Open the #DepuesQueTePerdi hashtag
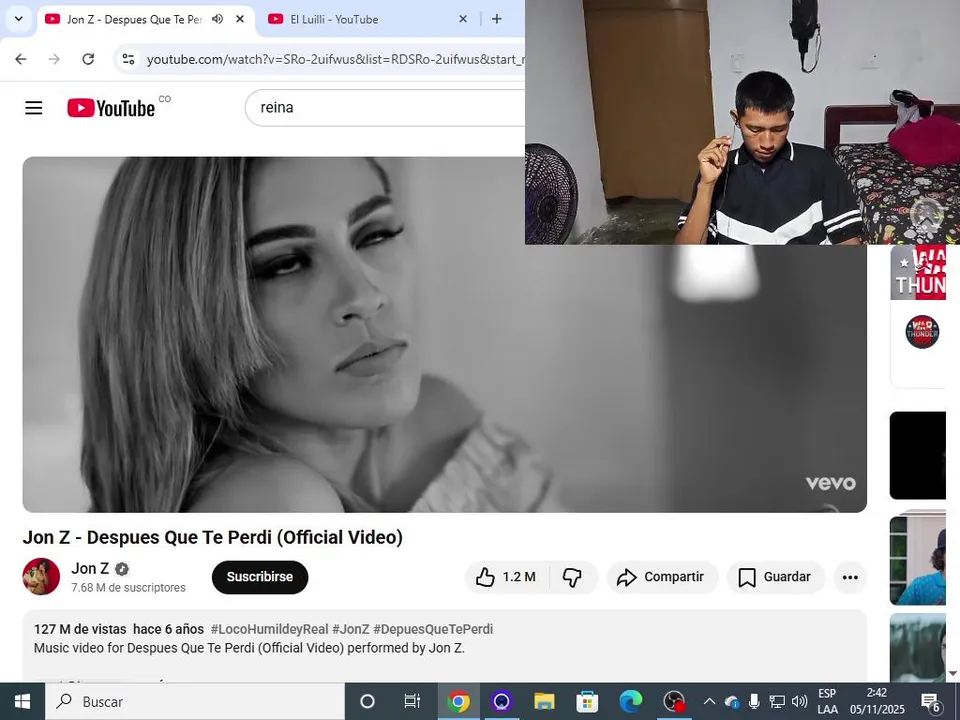The width and height of the screenshot is (960, 720). [x=433, y=629]
